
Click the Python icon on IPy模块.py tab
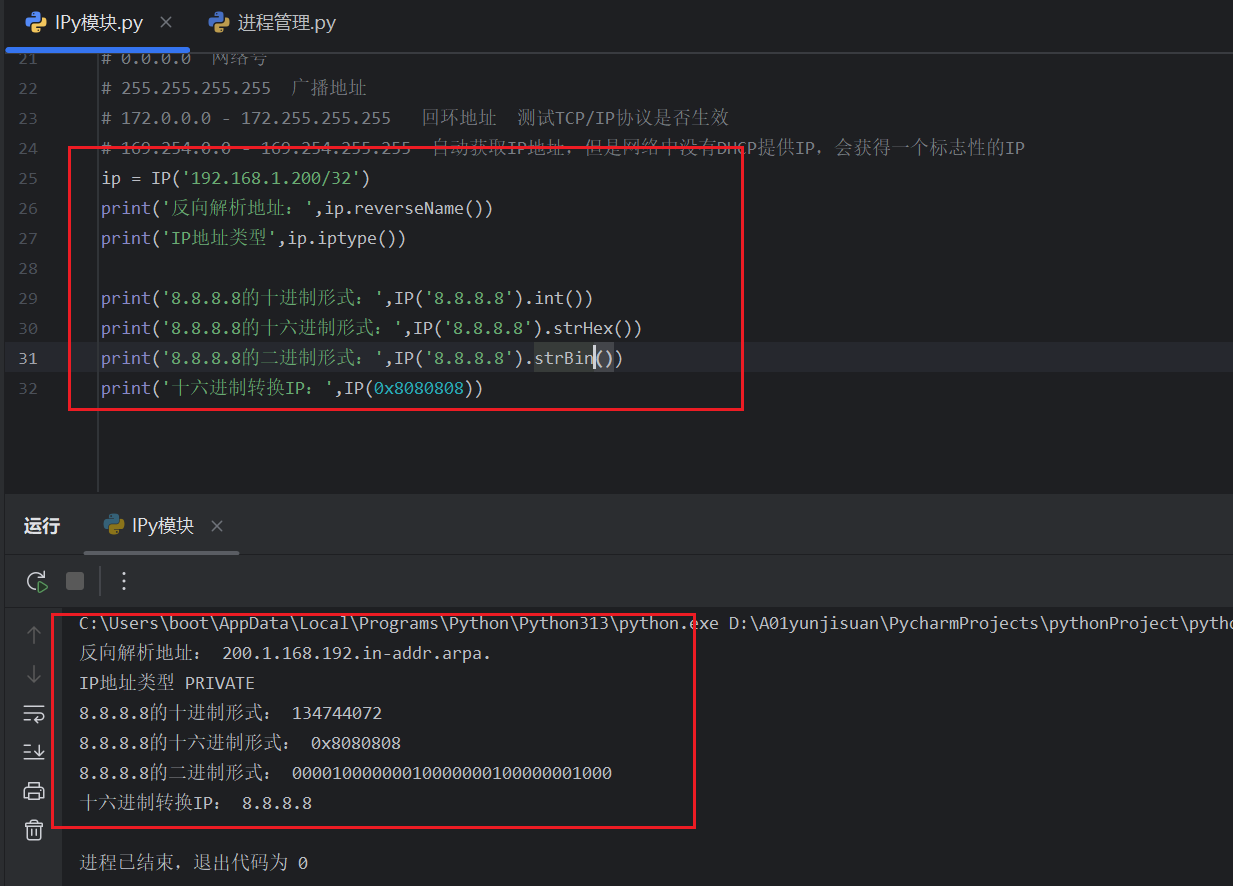[35, 20]
